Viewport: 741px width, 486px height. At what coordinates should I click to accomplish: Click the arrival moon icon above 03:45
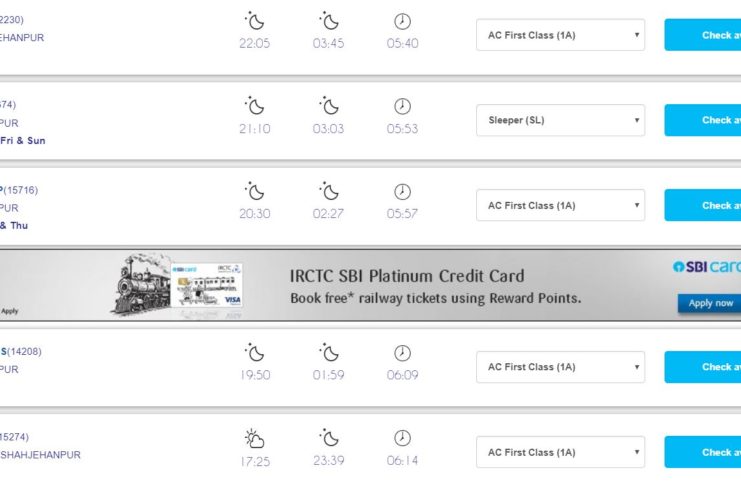tap(329, 20)
